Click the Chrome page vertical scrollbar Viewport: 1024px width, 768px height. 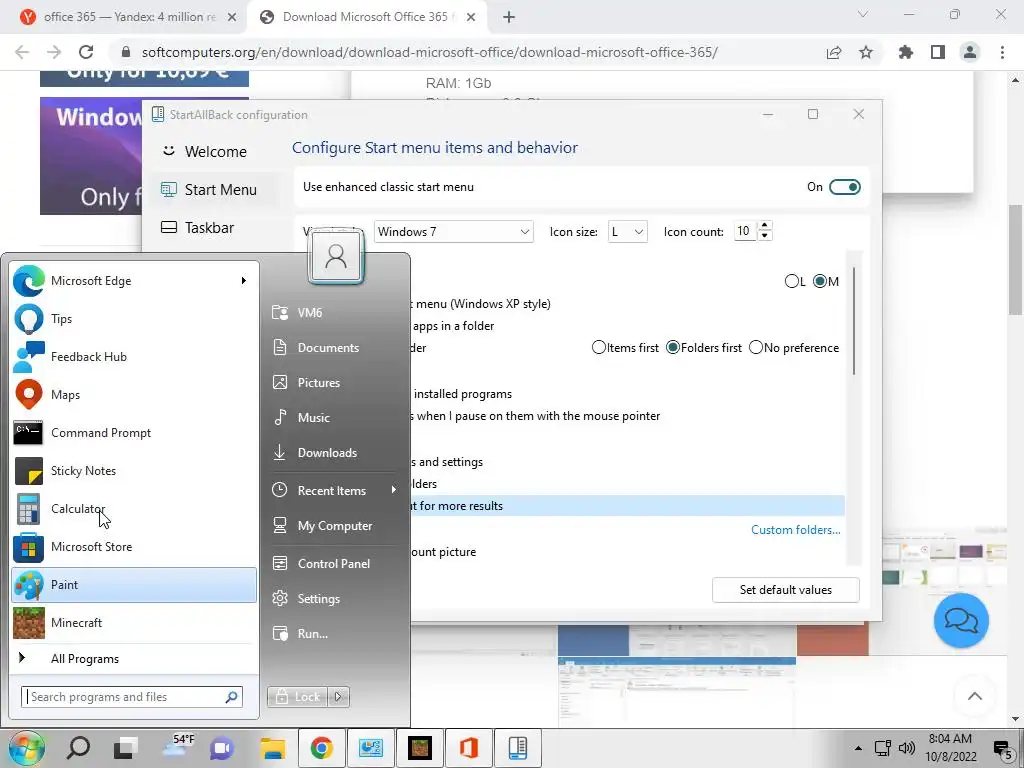click(1016, 260)
